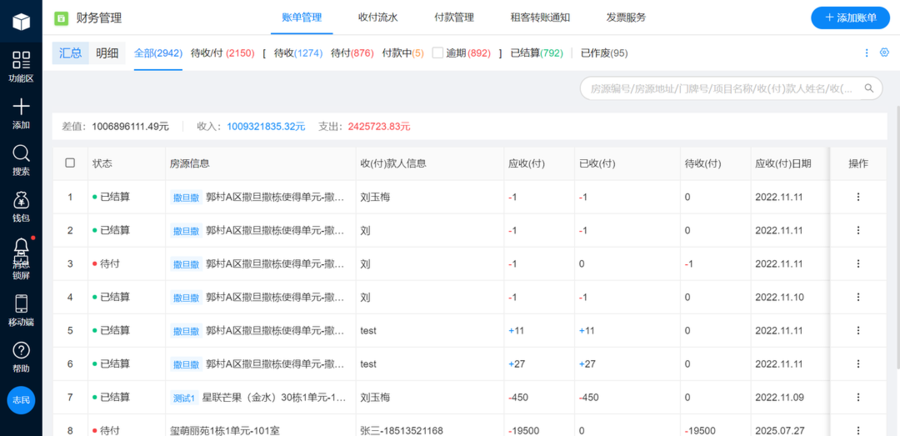Open row 4 actions three-dot menu
The width and height of the screenshot is (900, 436).
(x=858, y=297)
